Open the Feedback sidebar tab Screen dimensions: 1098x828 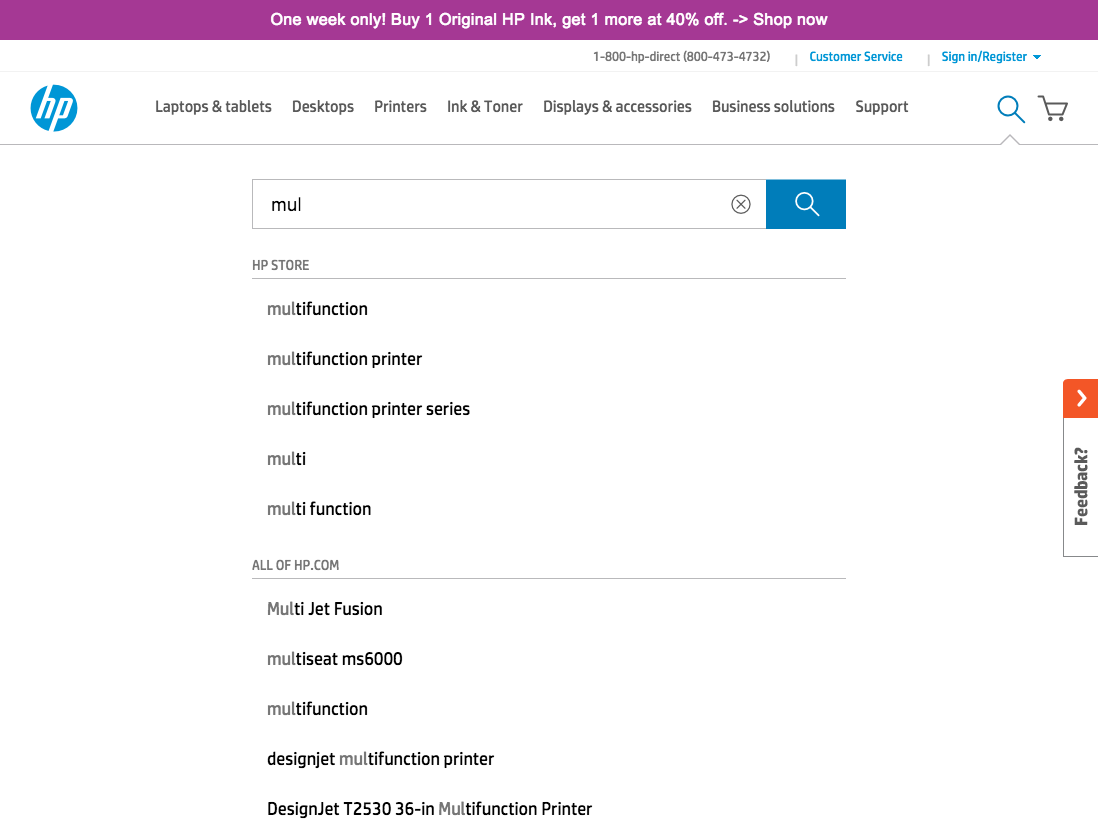(1080, 487)
